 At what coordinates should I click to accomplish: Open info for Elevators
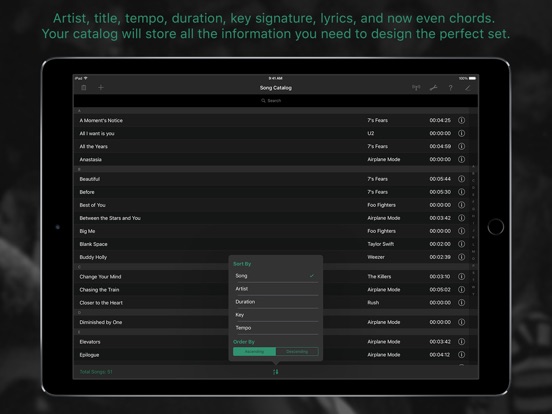point(462,342)
